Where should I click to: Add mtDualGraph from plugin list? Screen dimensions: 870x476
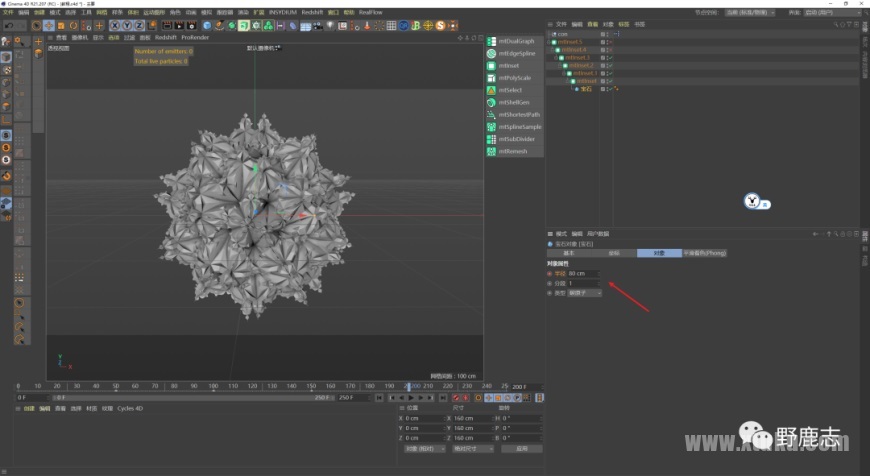click(x=514, y=41)
